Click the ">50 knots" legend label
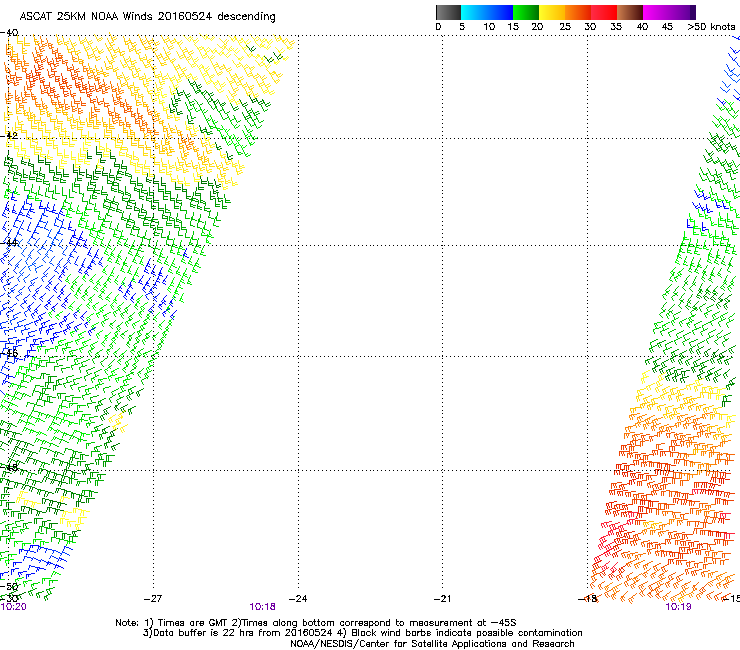The image size is (740, 650). [x=711, y=27]
